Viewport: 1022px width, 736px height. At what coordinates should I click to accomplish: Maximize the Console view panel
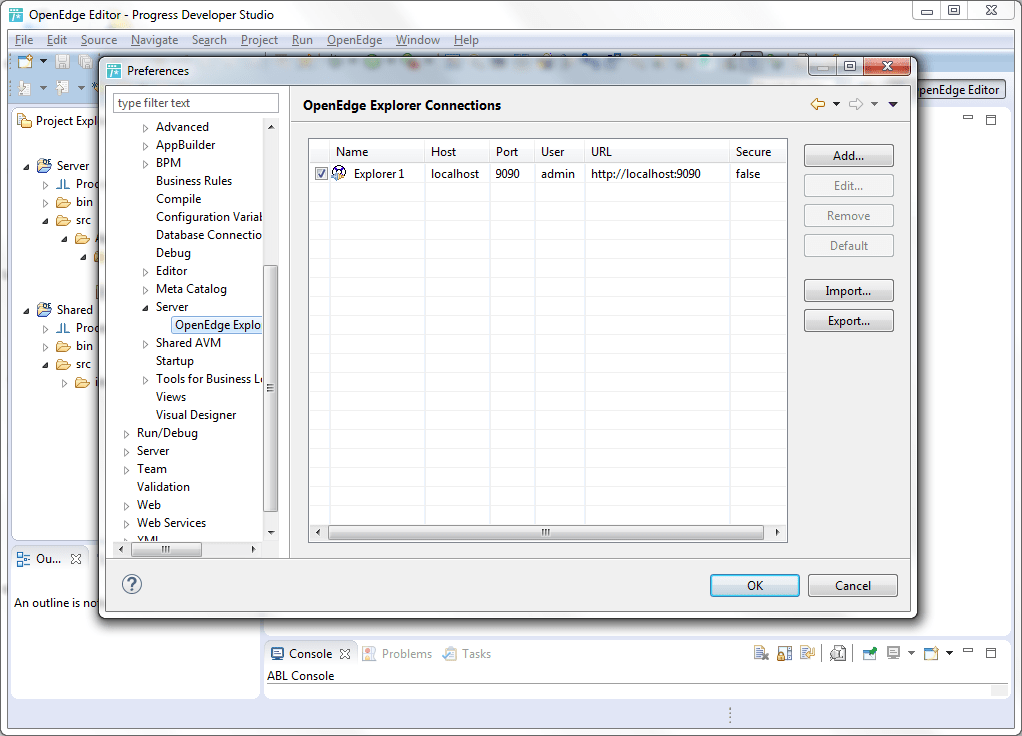(x=991, y=653)
